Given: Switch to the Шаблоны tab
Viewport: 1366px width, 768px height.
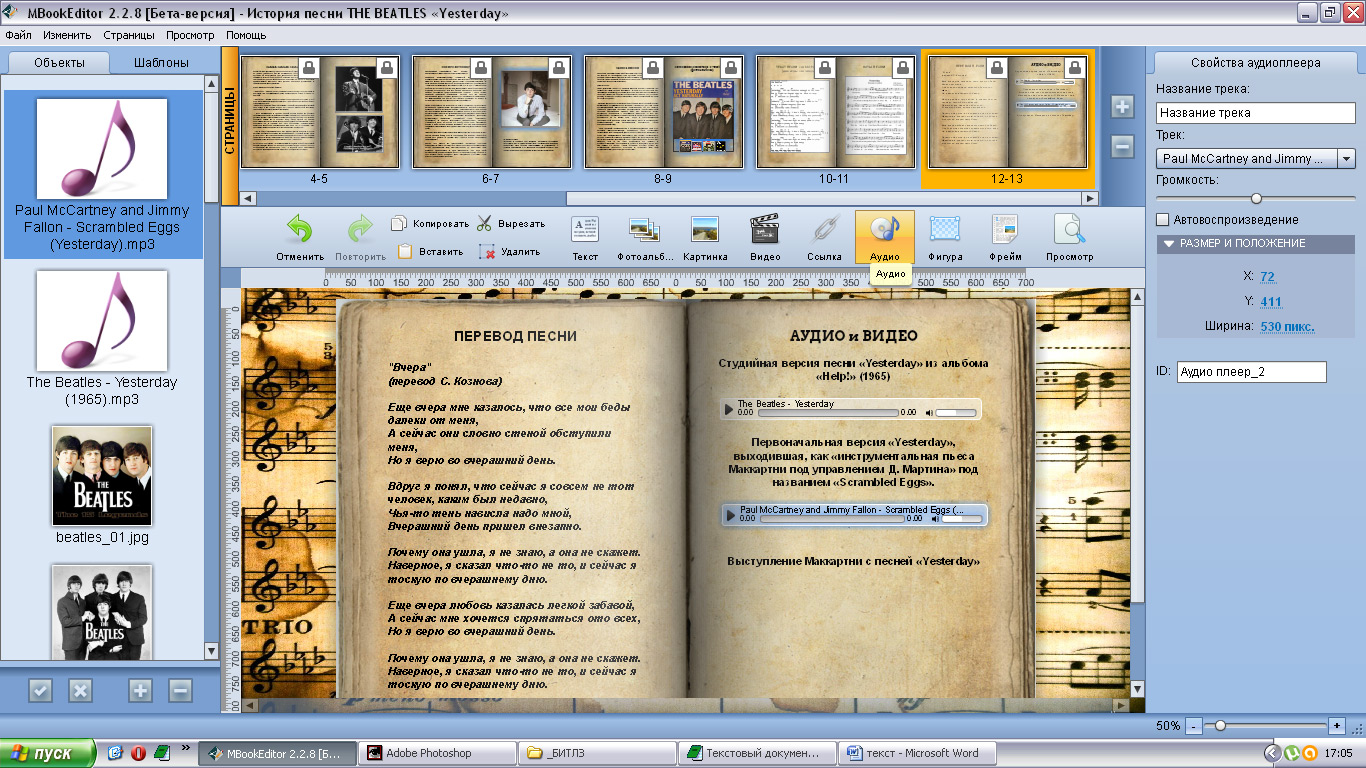Looking at the screenshot, I should point(162,63).
